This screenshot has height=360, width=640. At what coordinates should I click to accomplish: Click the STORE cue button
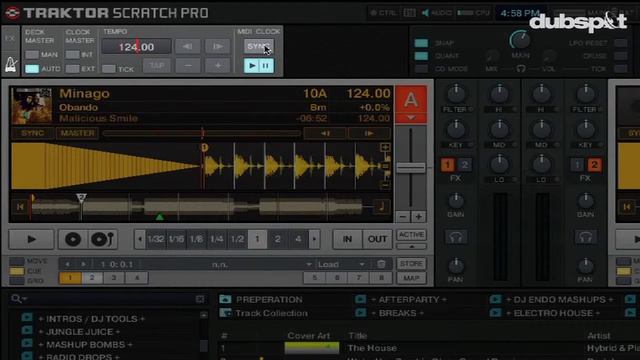tap(411, 264)
